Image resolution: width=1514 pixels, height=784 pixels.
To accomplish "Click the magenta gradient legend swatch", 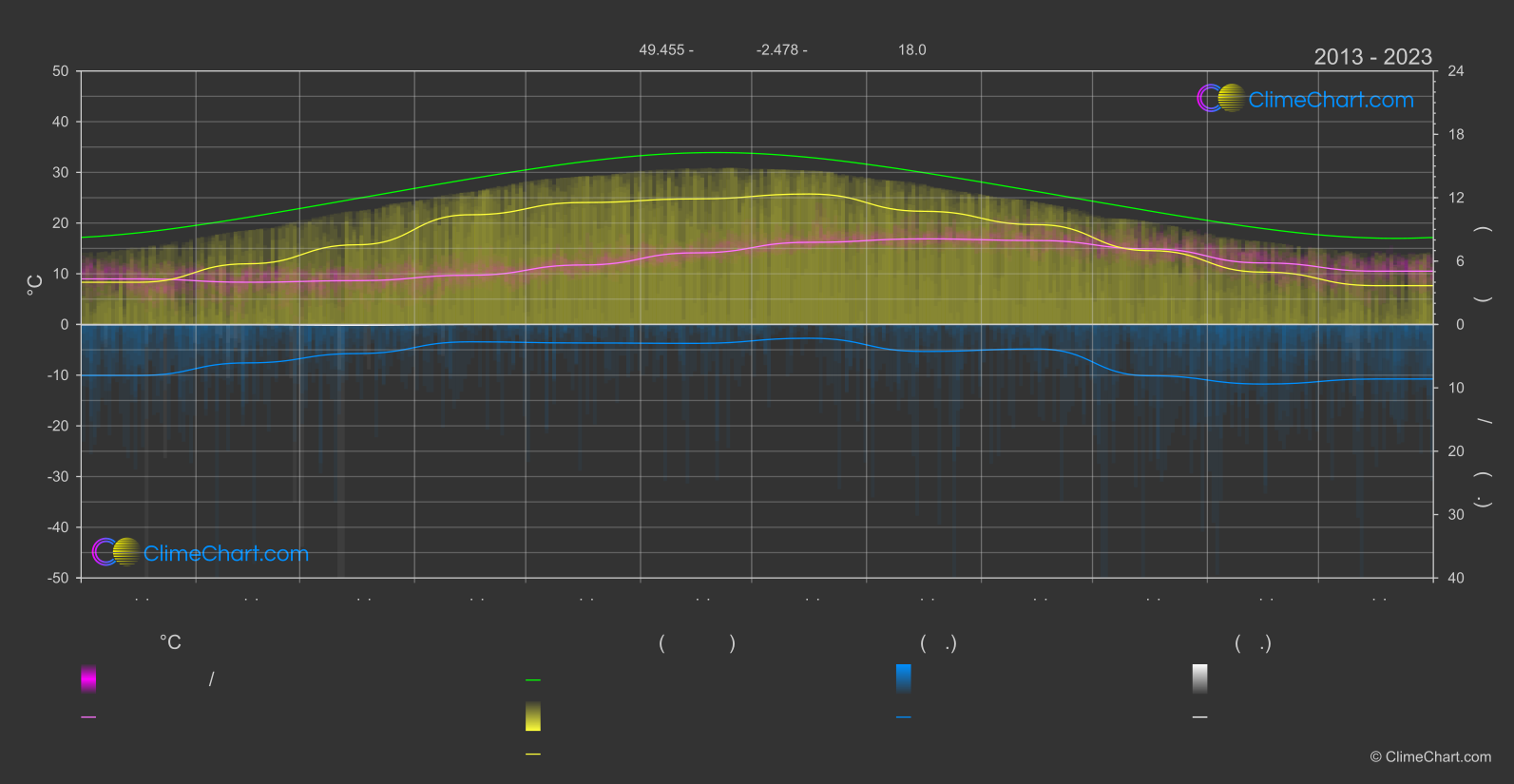I will pos(88,679).
